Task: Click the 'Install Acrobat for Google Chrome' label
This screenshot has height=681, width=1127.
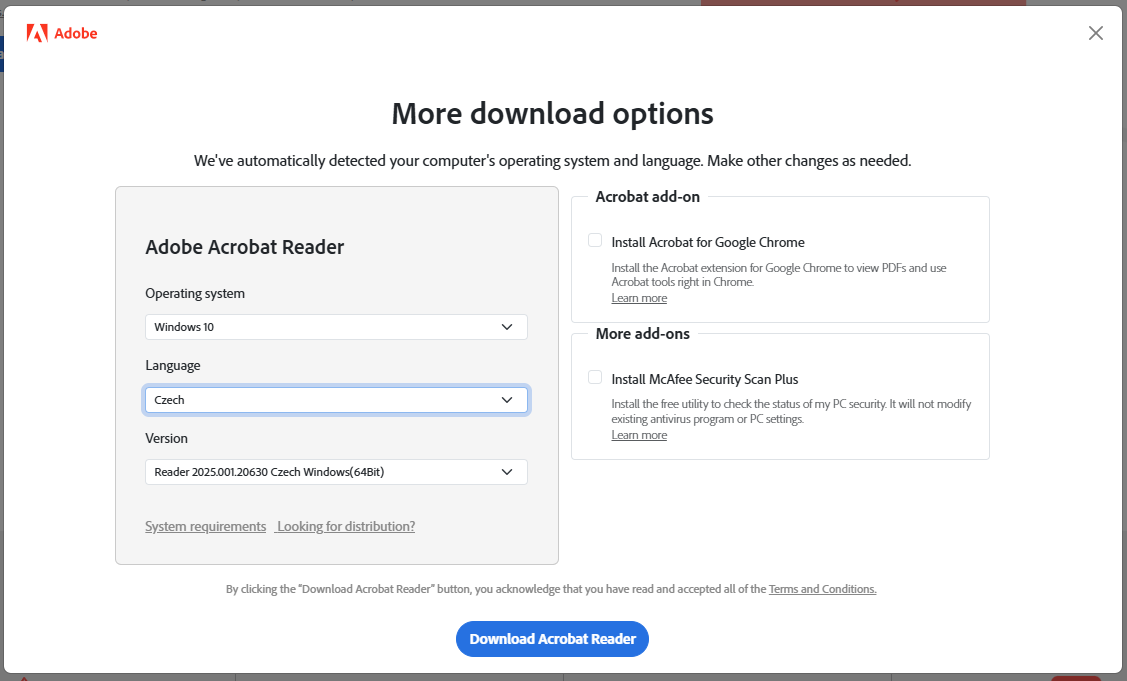Action: tap(708, 242)
